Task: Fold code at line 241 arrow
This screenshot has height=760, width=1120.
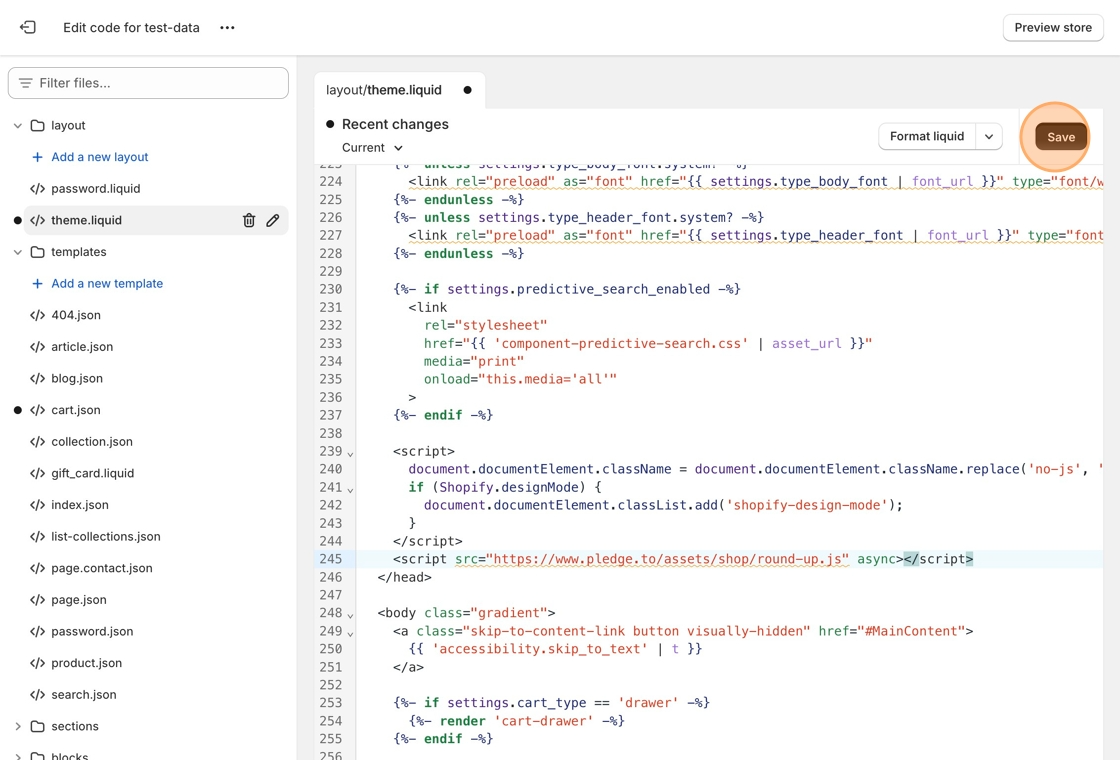Action: coord(350,489)
